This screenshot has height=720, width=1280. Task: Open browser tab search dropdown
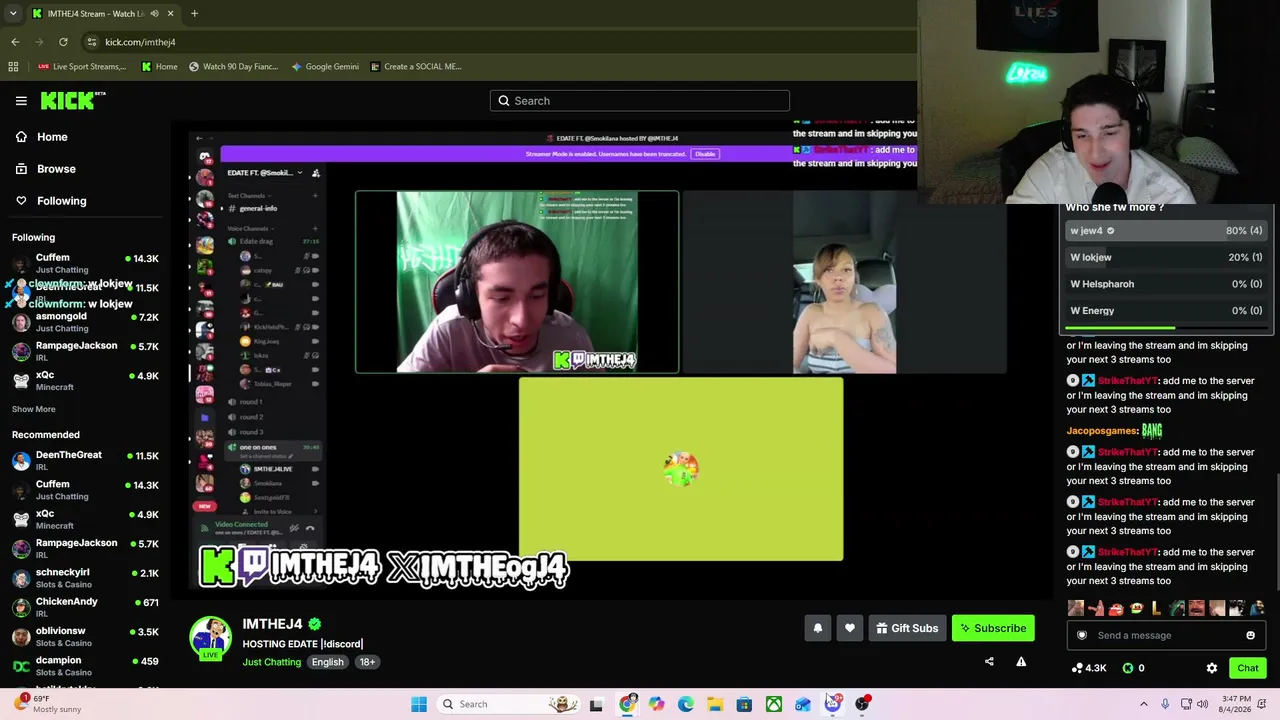click(x=15, y=14)
